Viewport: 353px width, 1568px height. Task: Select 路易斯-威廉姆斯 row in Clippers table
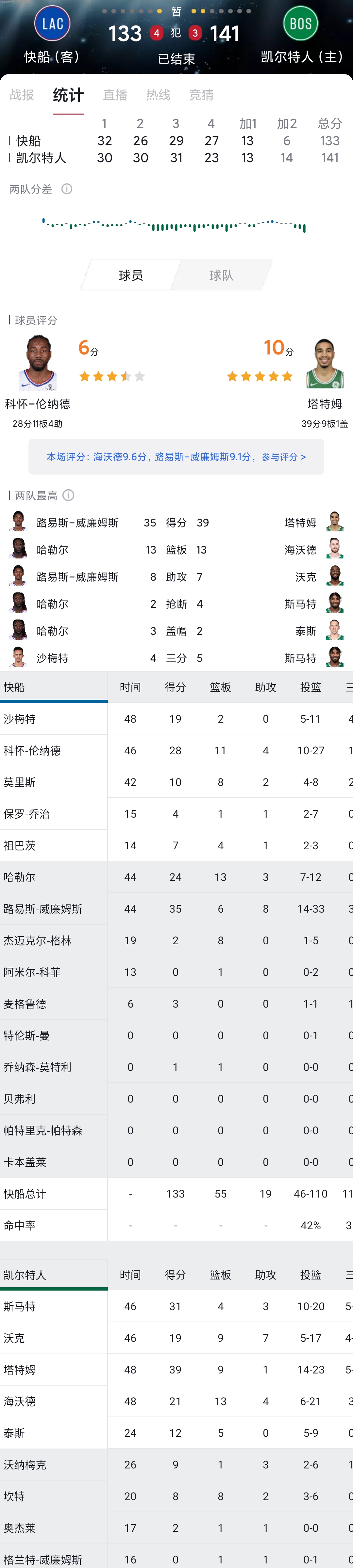pos(43,909)
